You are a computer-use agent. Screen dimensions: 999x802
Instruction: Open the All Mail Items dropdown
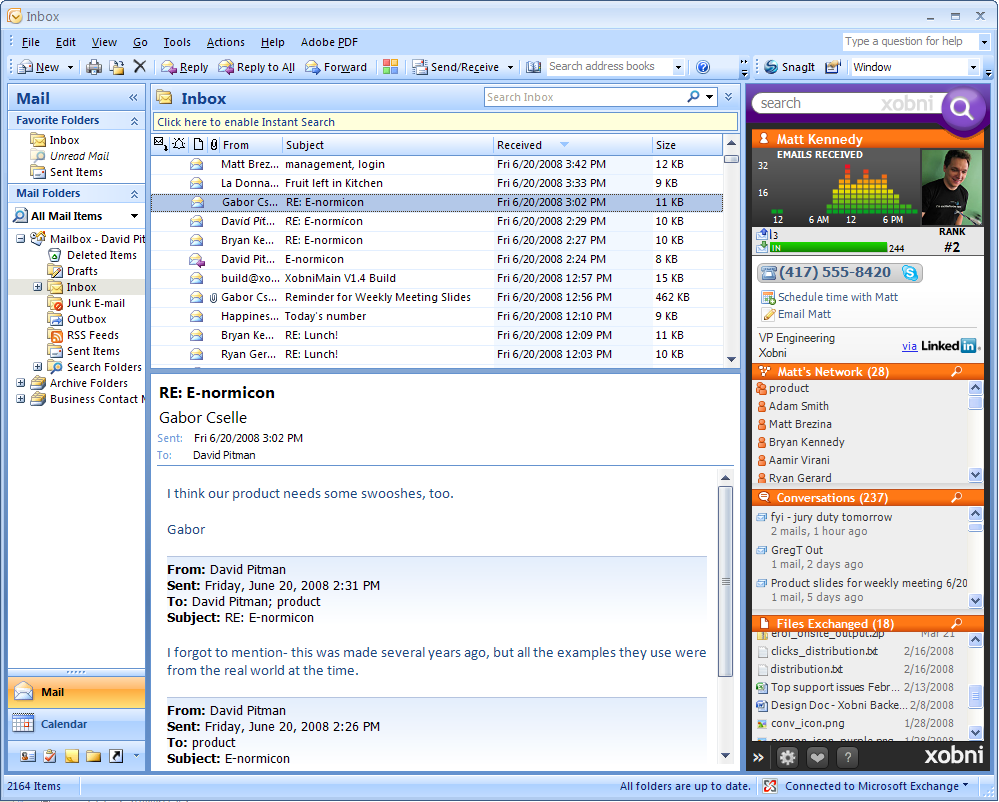pos(134,216)
